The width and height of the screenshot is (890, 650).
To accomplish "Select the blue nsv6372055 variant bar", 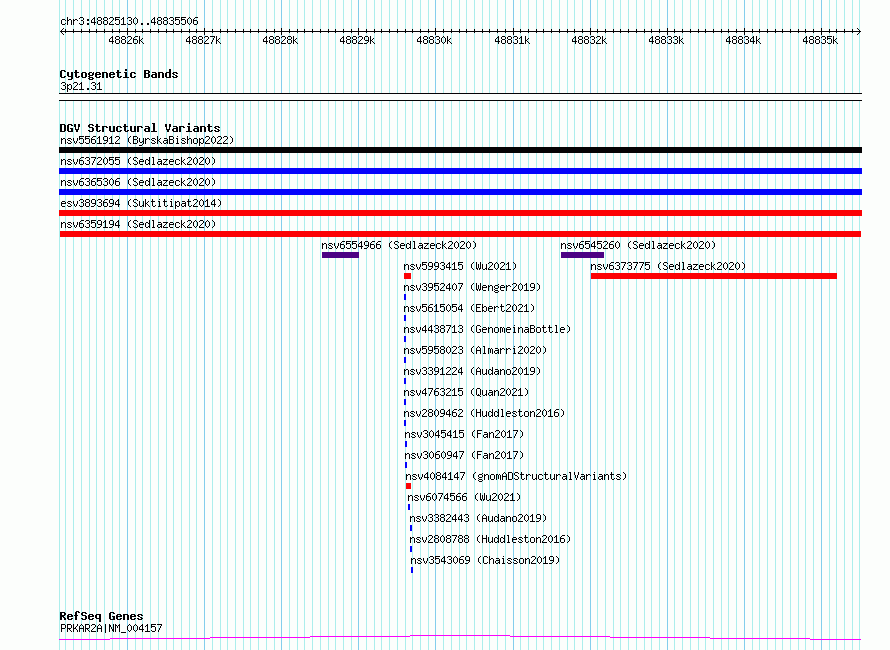I will (460, 171).
